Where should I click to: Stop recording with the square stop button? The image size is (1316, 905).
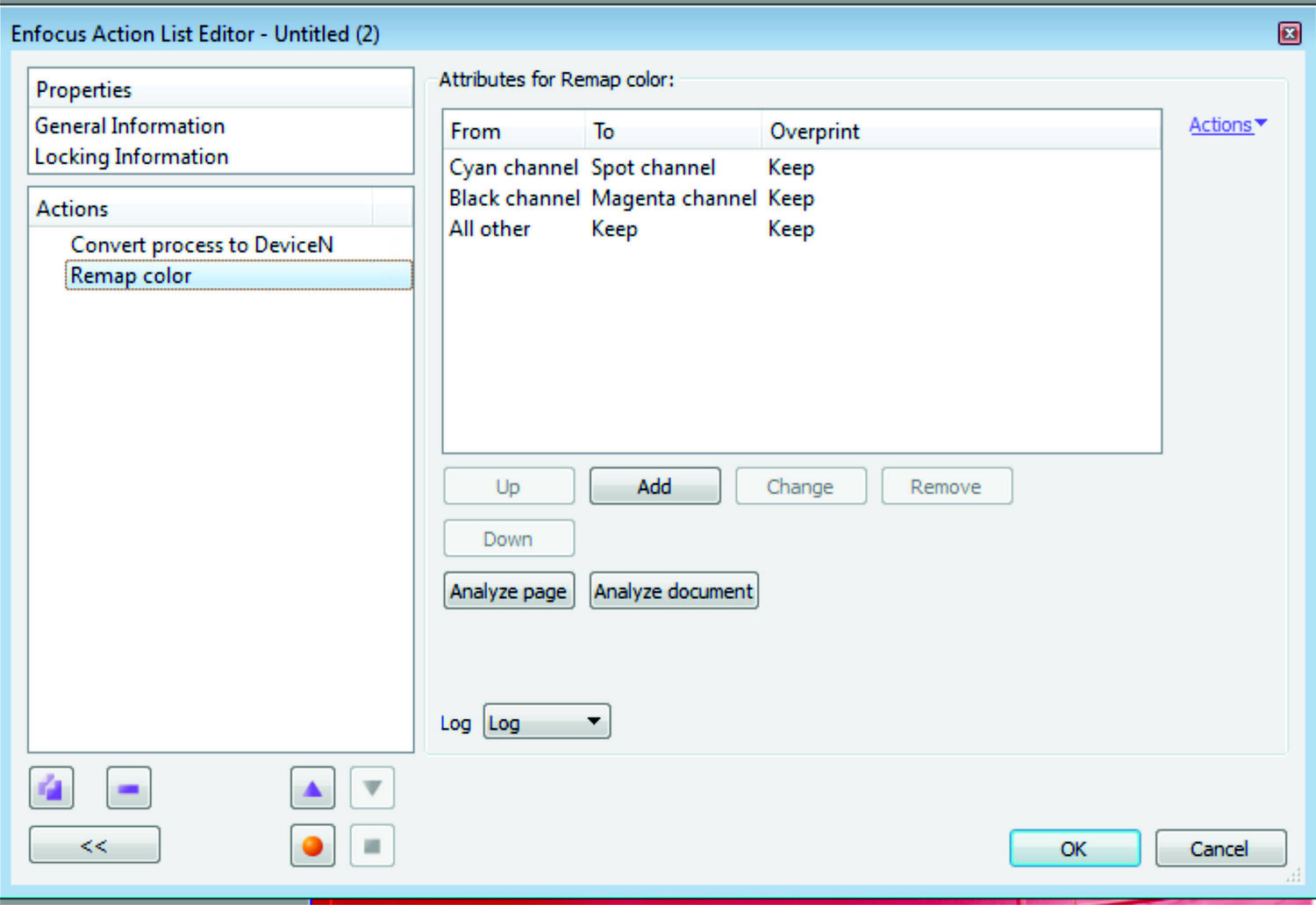(372, 845)
